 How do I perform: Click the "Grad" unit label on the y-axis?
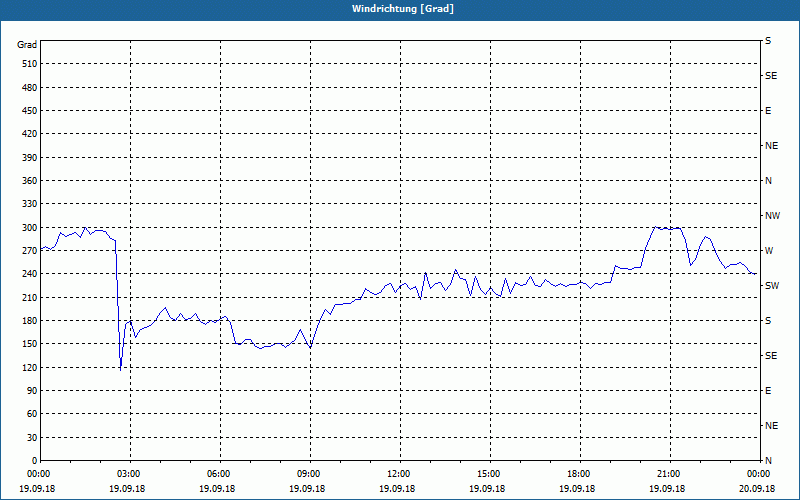click(27, 45)
